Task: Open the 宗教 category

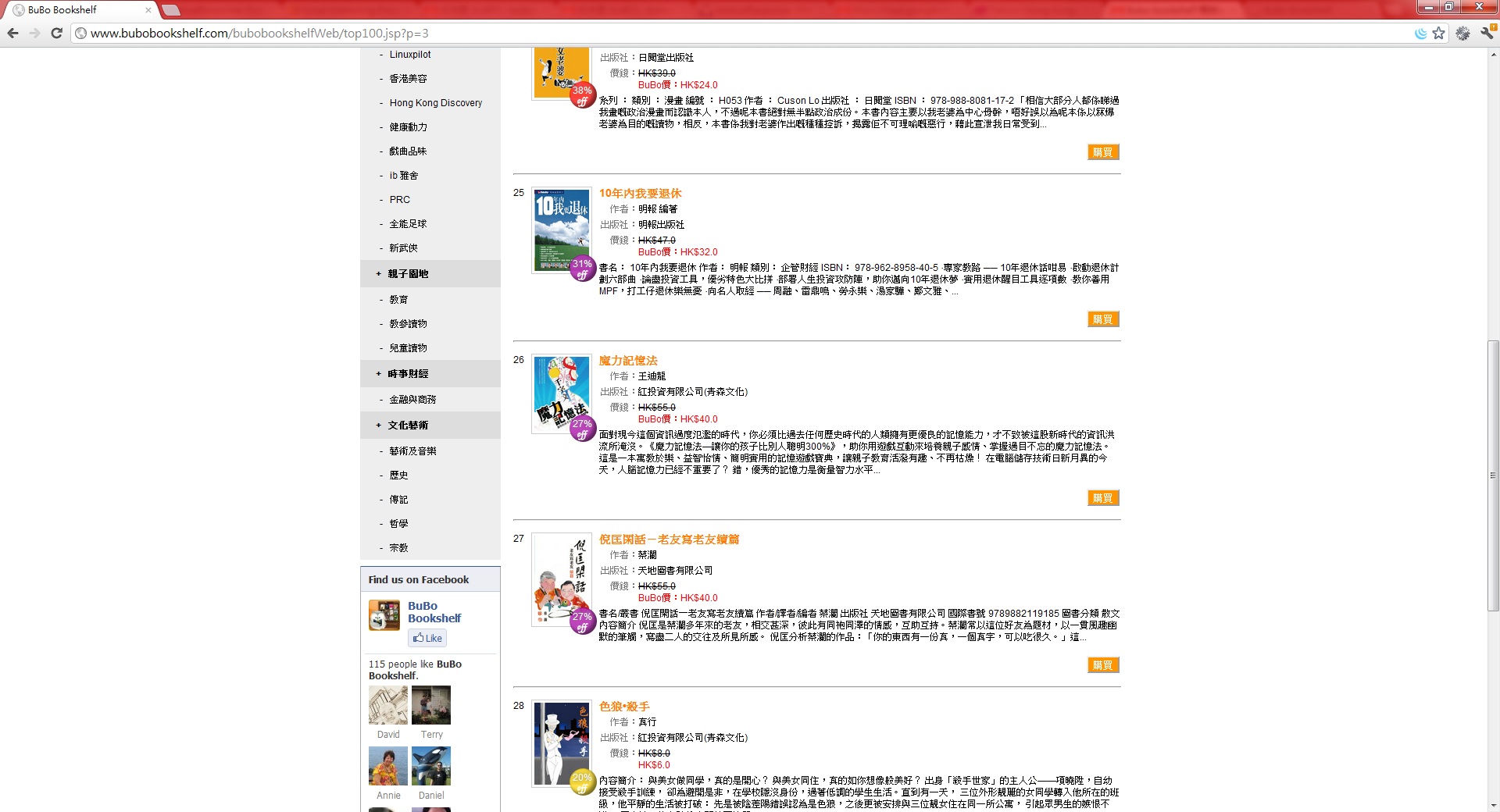Action: [398, 548]
